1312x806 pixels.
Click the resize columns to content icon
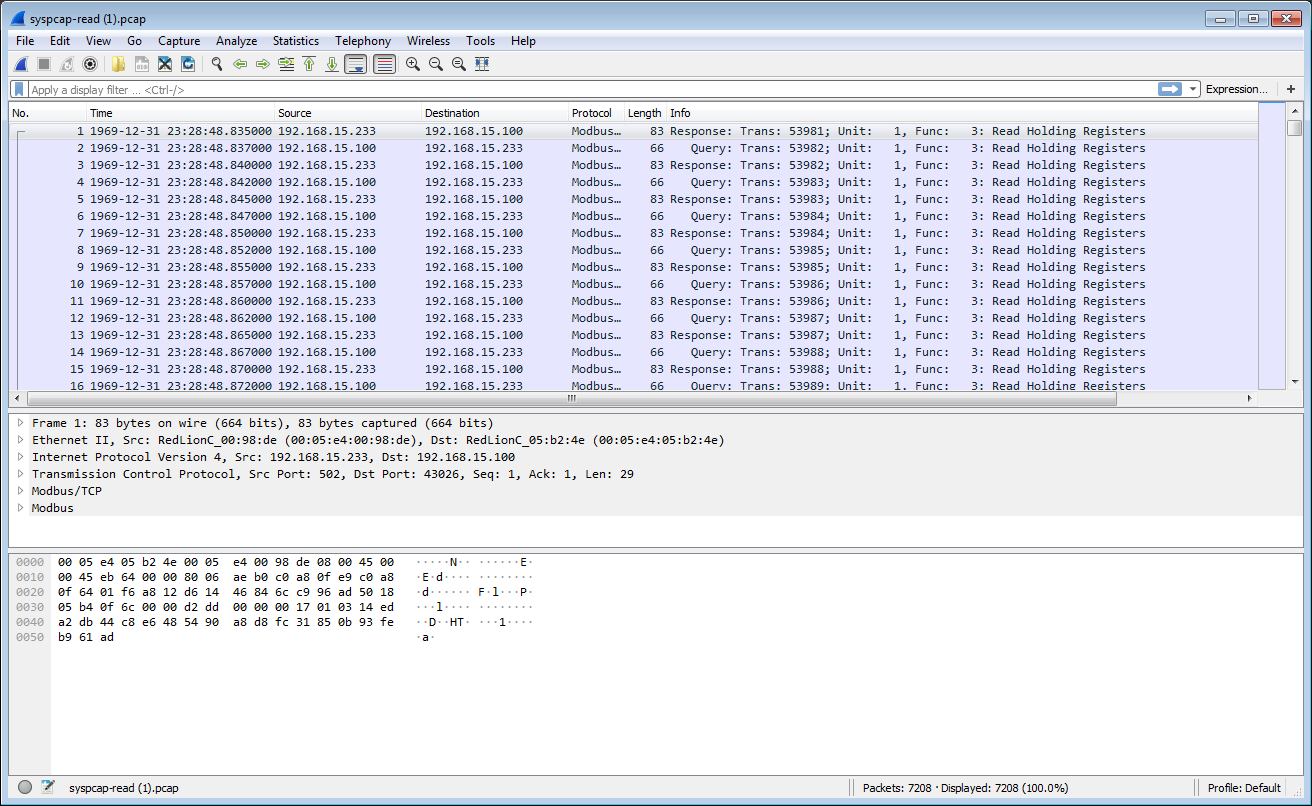point(482,64)
